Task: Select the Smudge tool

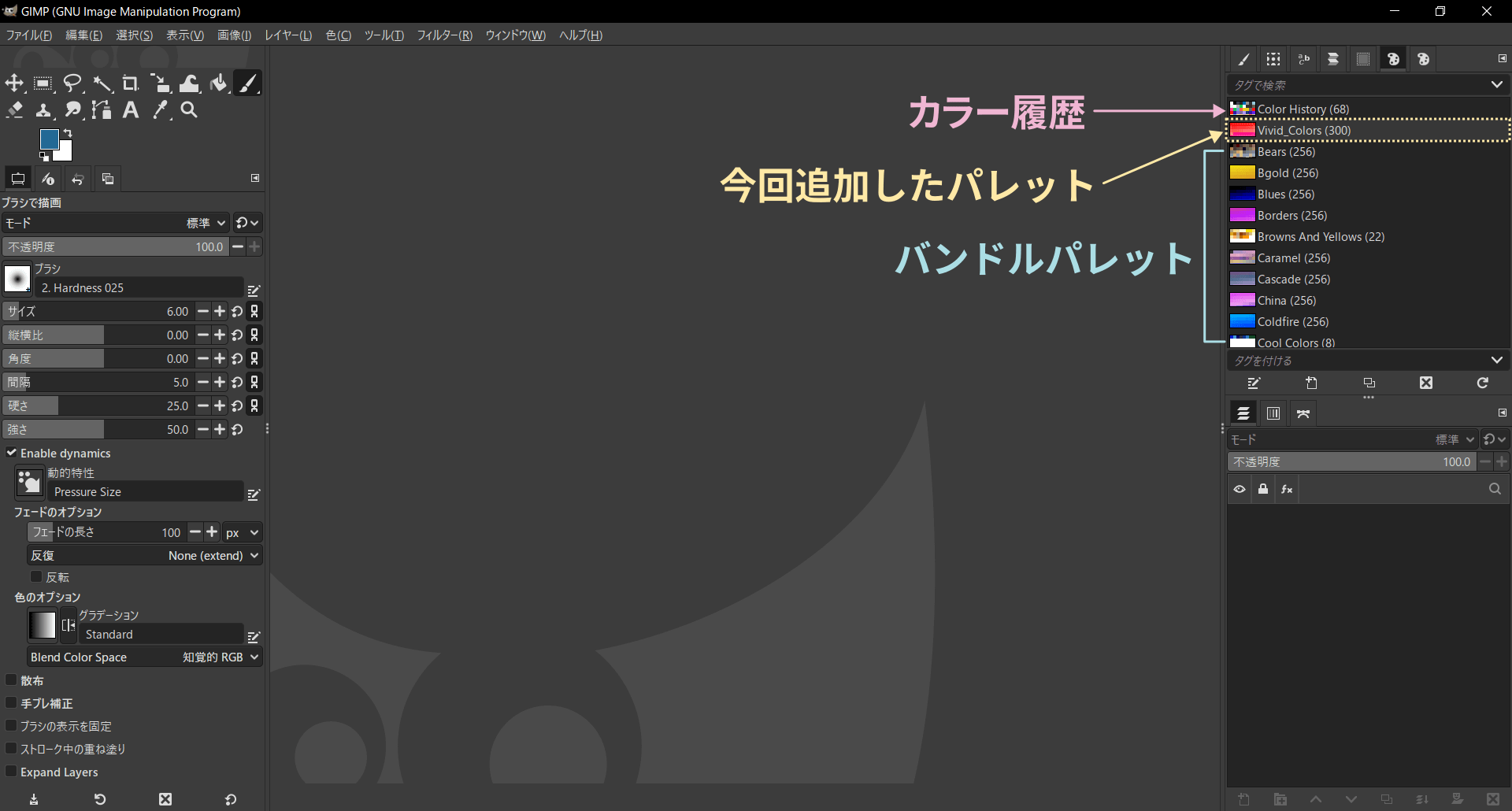Action: (72, 110)
